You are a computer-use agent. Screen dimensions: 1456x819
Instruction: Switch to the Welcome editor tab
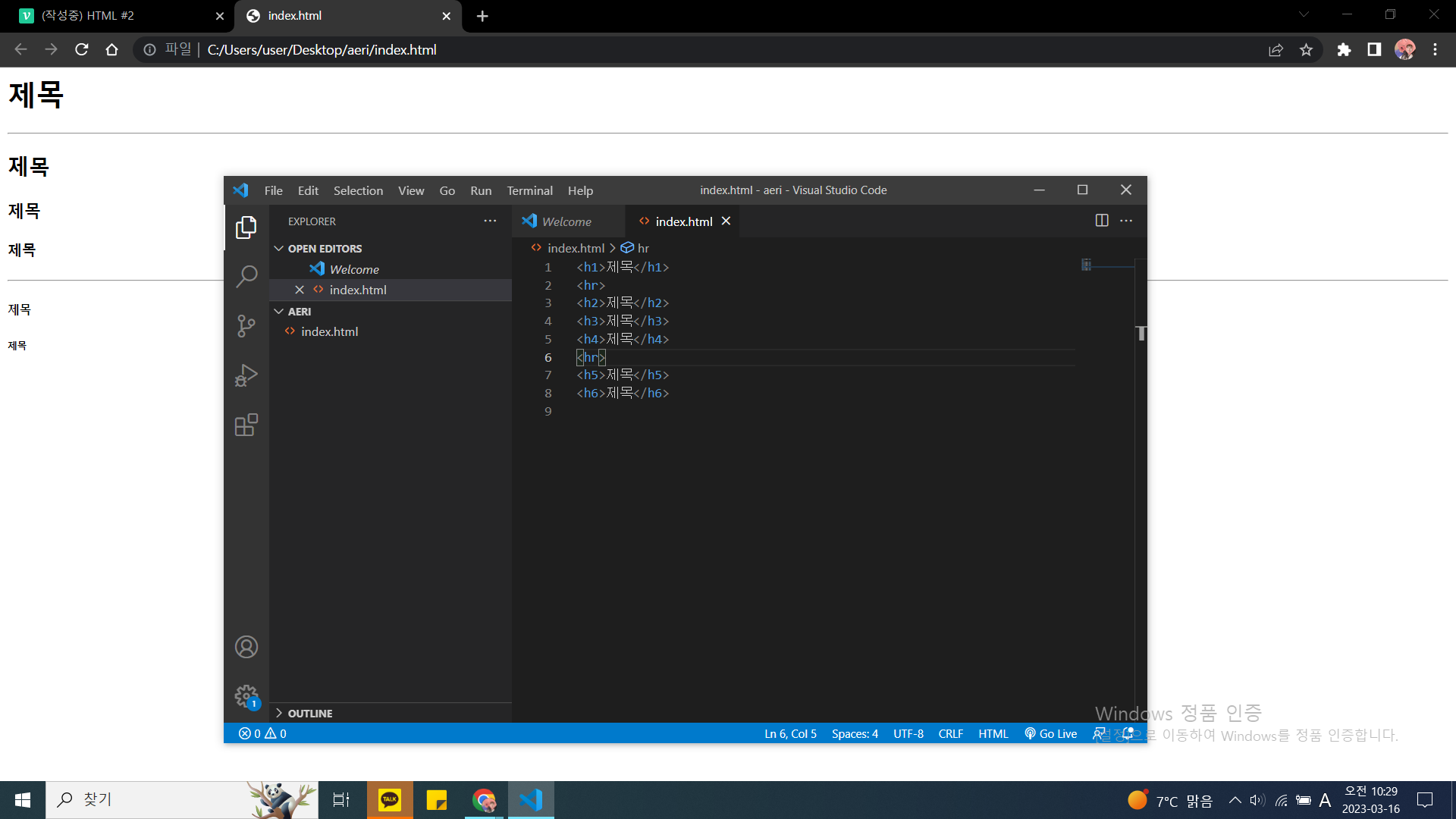coord(566,221)
